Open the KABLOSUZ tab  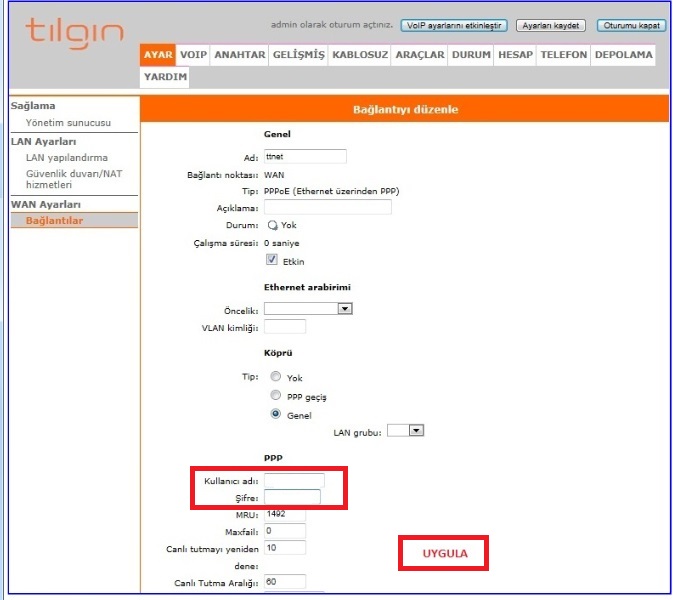tap(360, 55)
